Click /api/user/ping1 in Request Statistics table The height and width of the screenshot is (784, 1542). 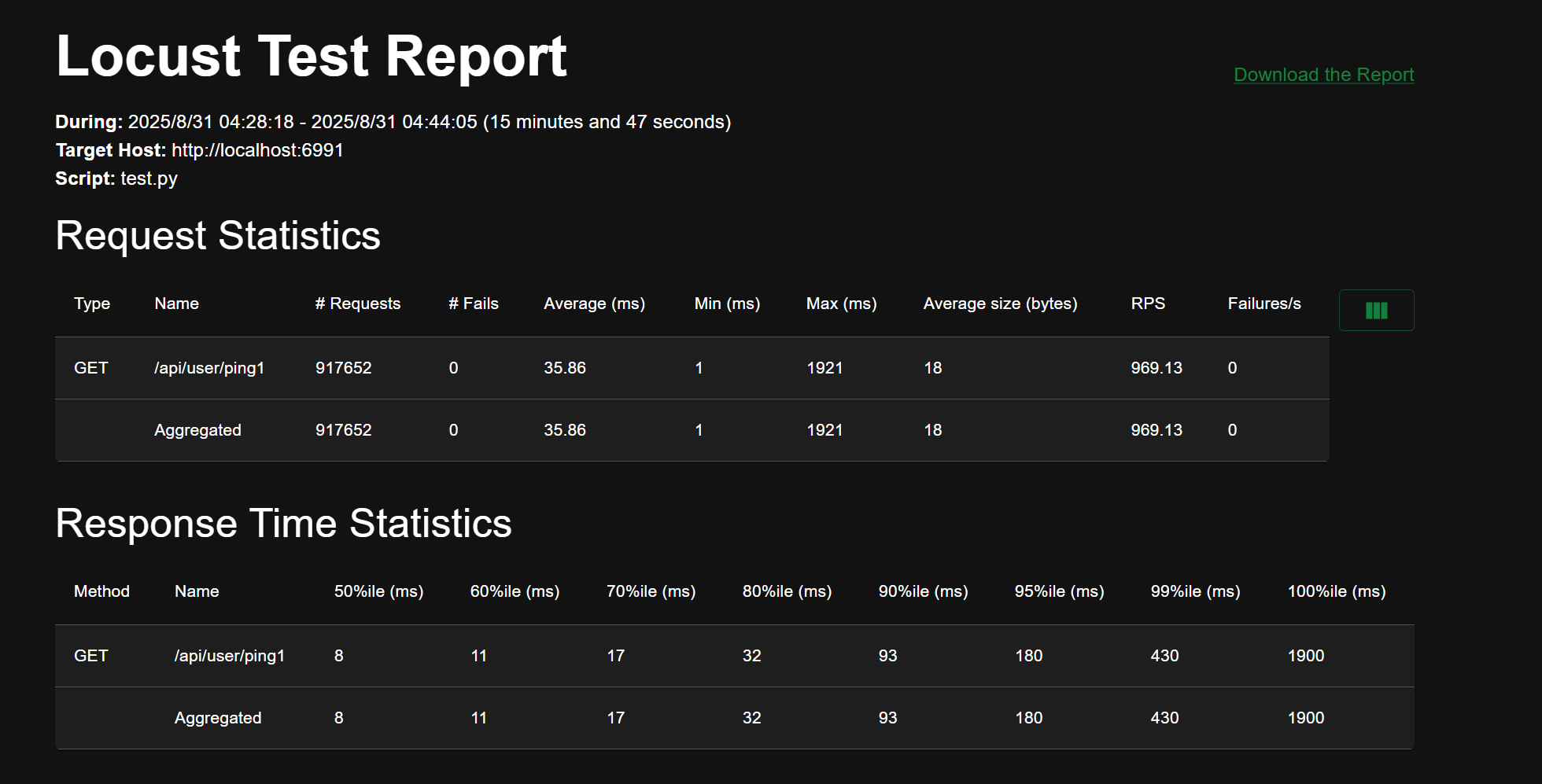(209, 368)
